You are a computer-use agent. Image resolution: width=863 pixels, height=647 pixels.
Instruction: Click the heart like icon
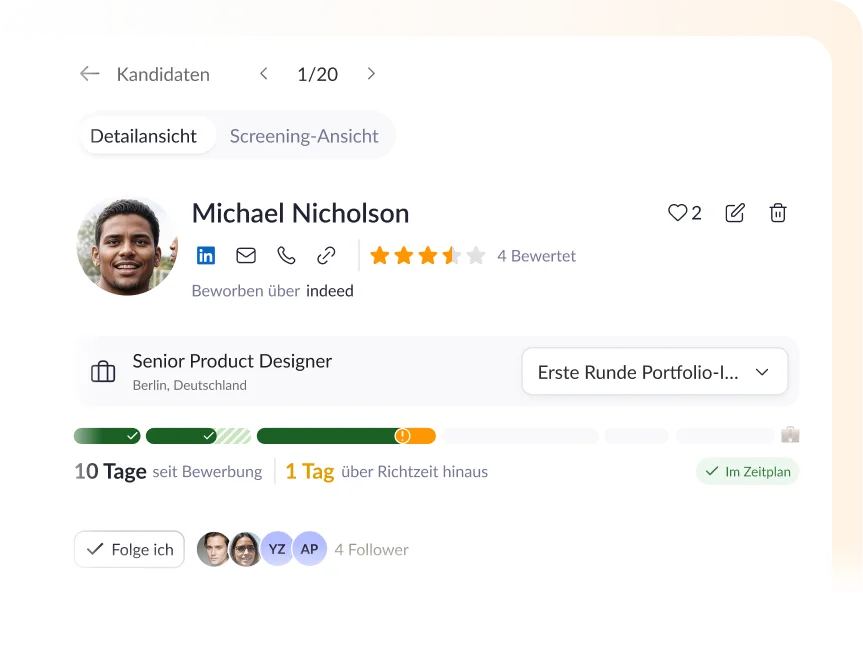[678, 212]
